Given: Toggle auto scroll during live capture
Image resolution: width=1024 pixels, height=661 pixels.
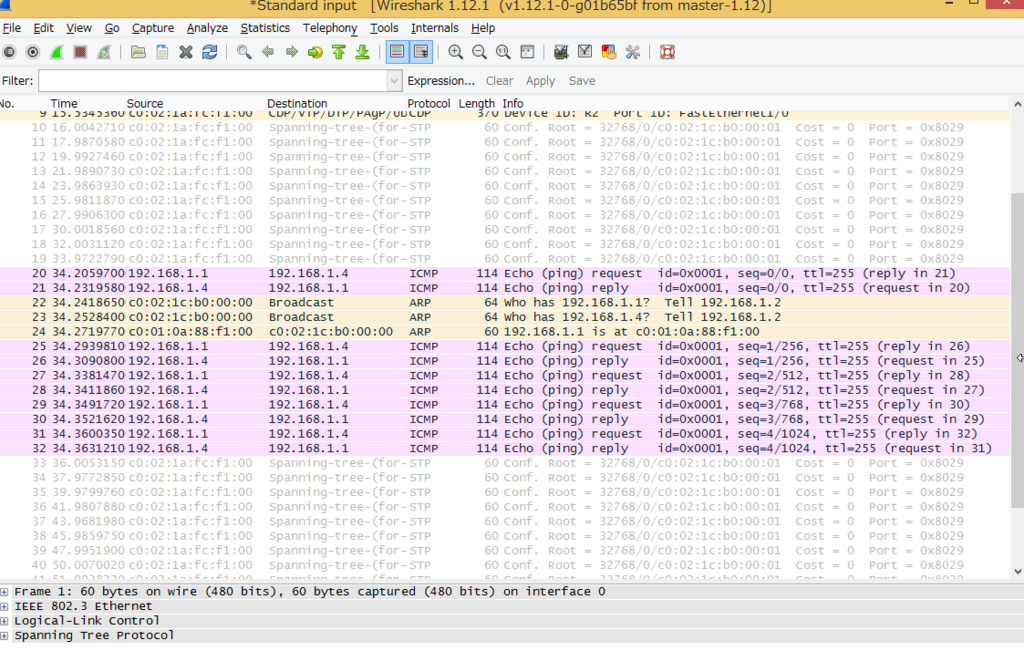Looking at the screenshot, I should tap(421, 52).
